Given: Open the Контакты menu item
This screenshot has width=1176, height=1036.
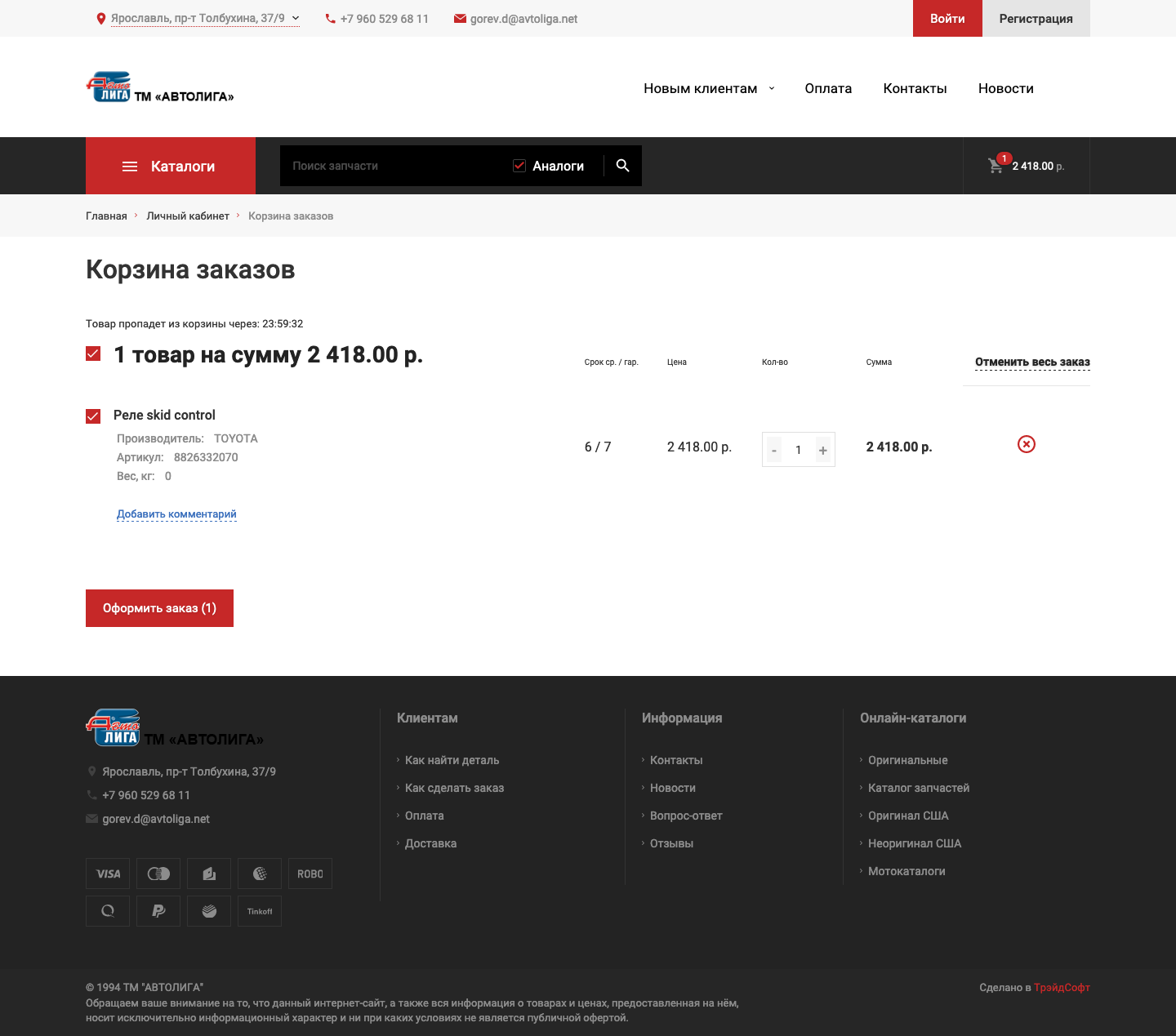Looking at the screenshot, I should pos(915,87).
